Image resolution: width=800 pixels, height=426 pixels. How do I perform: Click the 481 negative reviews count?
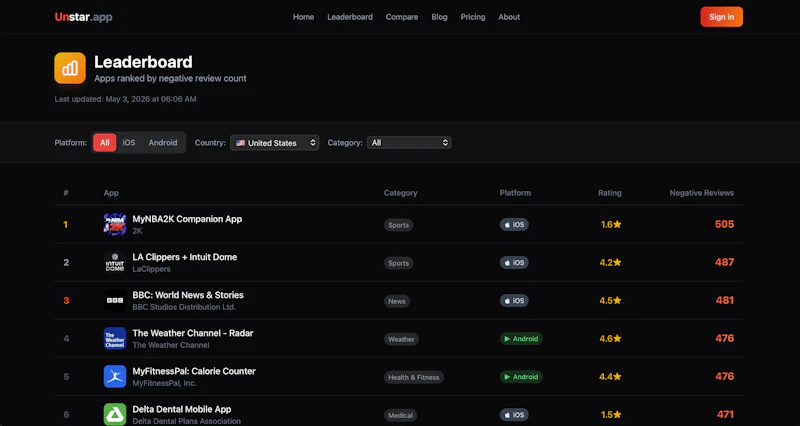coord(724,300)
